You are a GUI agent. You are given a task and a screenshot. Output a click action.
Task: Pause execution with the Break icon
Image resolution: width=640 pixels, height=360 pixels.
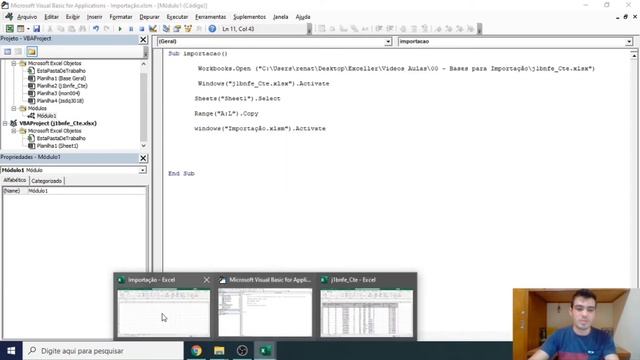coord(131,29)
